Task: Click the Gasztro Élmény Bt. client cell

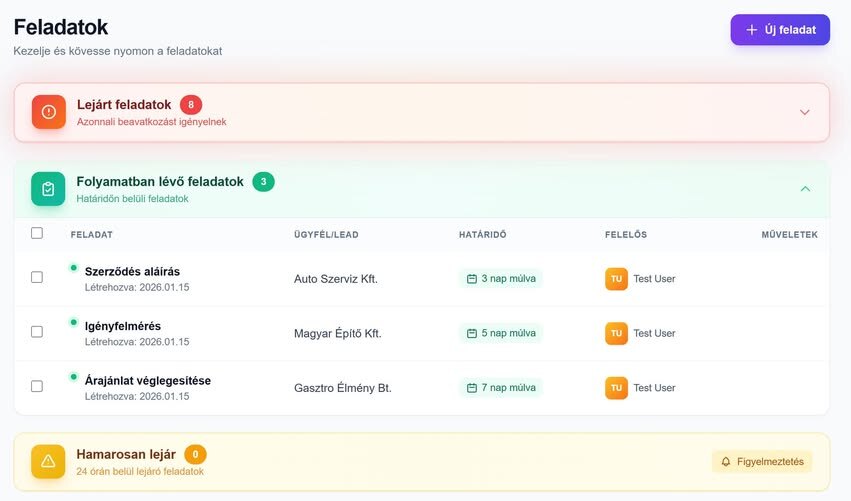Action: pos(342,388)
